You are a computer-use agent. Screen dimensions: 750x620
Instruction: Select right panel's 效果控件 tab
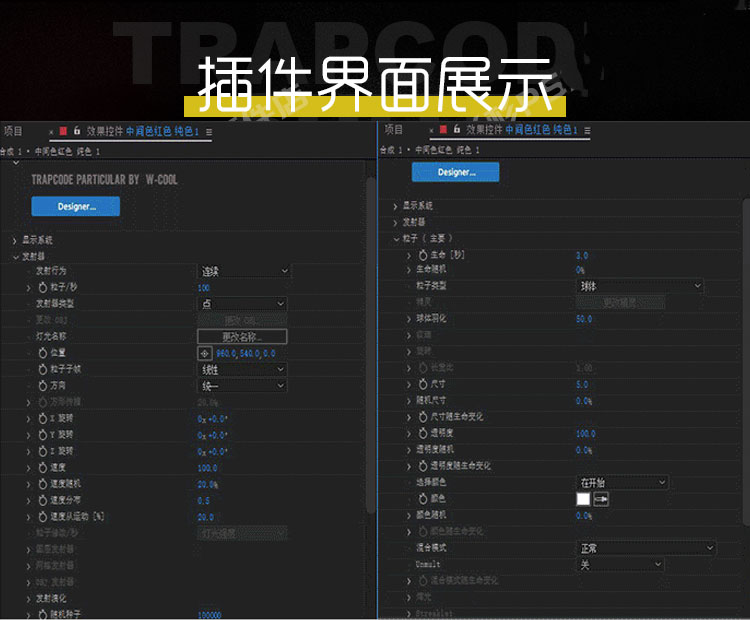point(522,130)
